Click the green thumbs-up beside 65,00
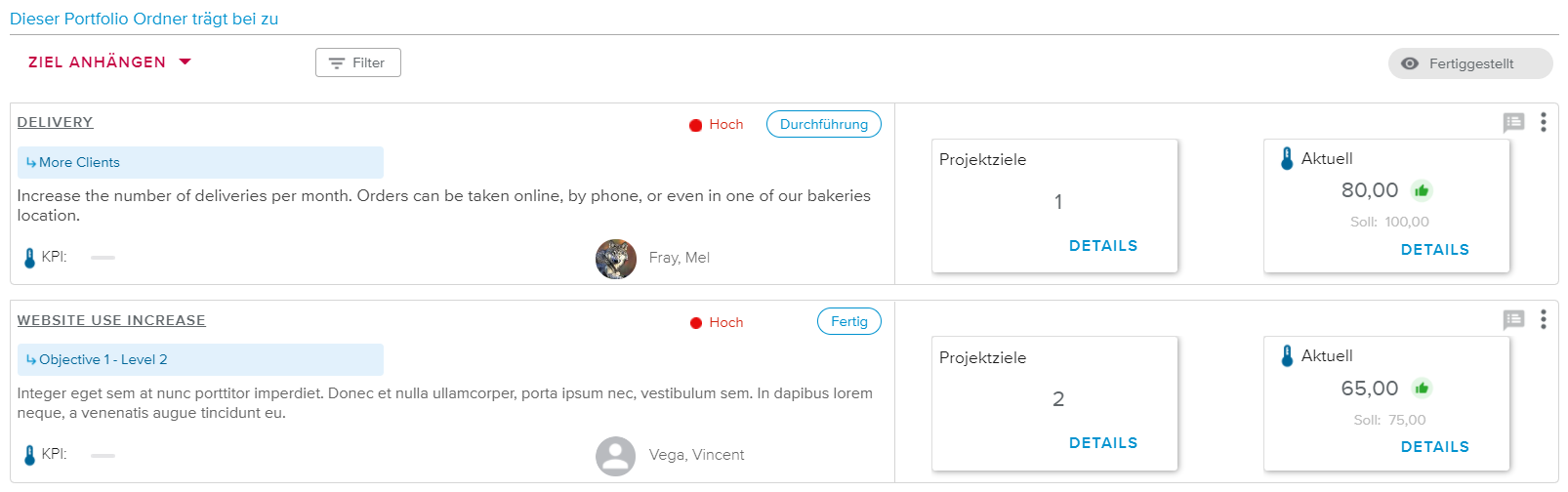 (1422, 389)
